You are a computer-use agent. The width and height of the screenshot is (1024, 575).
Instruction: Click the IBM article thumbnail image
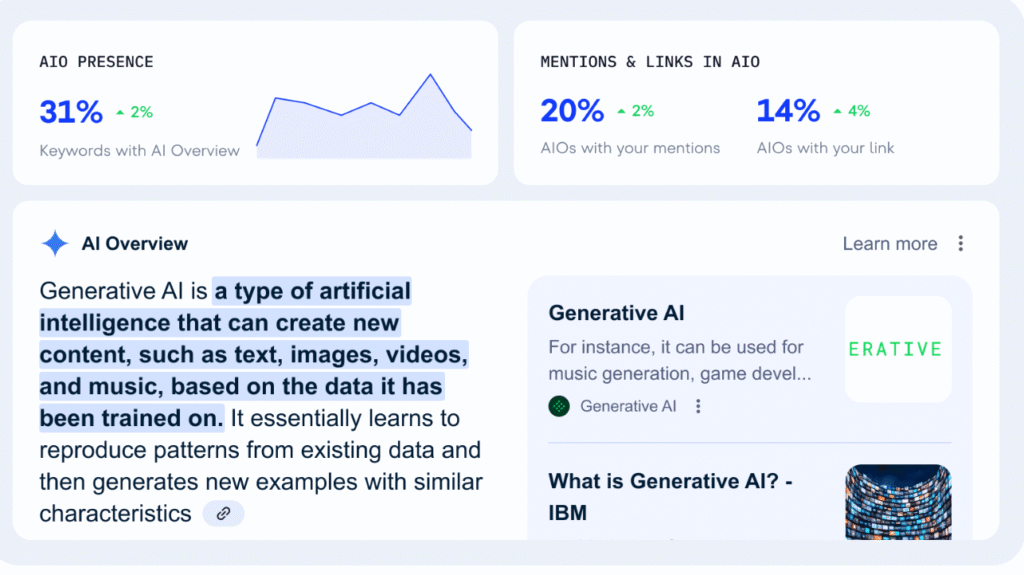897,502
